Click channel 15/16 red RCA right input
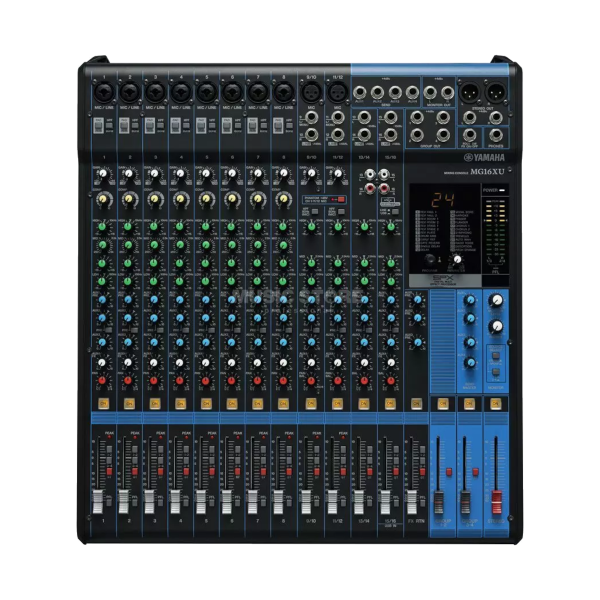 pos(383,188)
